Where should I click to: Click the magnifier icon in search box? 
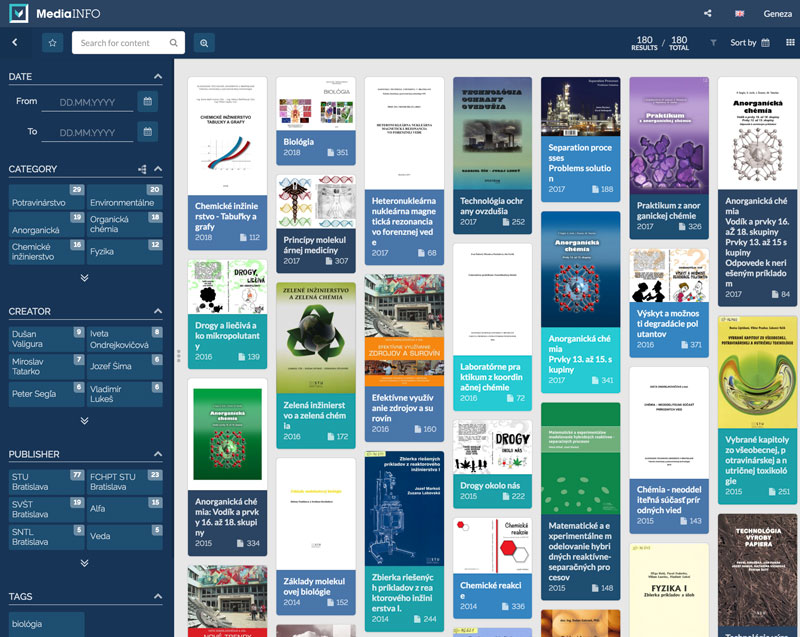coord(173,43)
